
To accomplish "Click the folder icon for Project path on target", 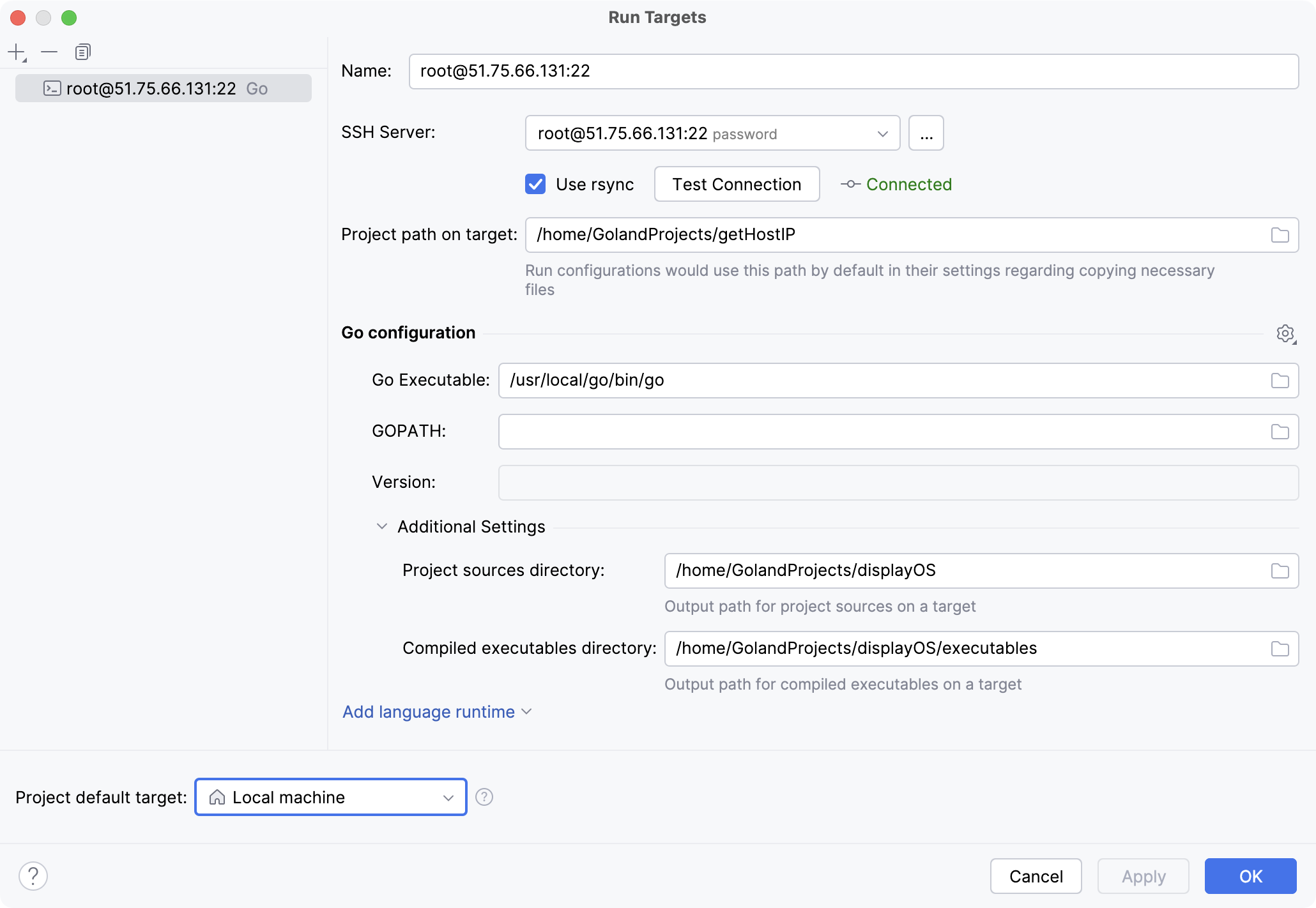I will click(x=1280, y=234).
